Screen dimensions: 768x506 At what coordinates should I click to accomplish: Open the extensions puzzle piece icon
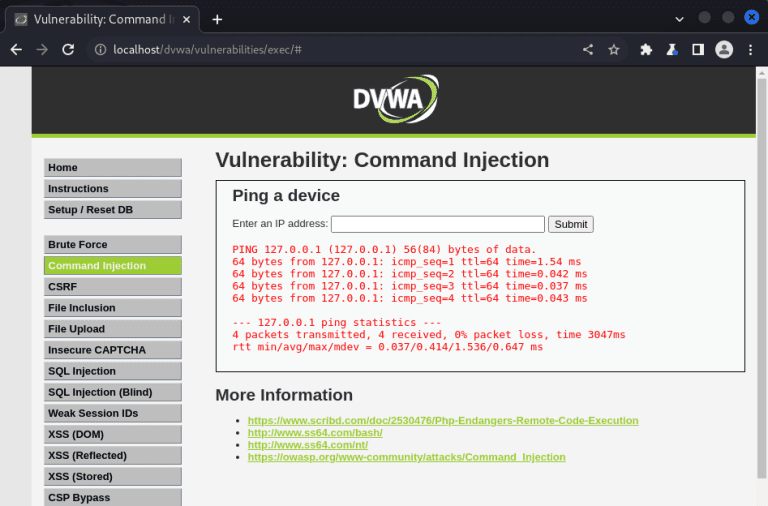[x=646, y=50]
